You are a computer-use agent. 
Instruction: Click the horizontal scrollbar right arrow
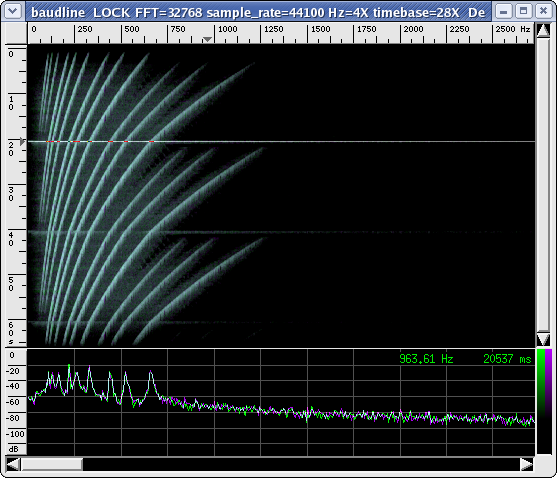pos(527,464)
